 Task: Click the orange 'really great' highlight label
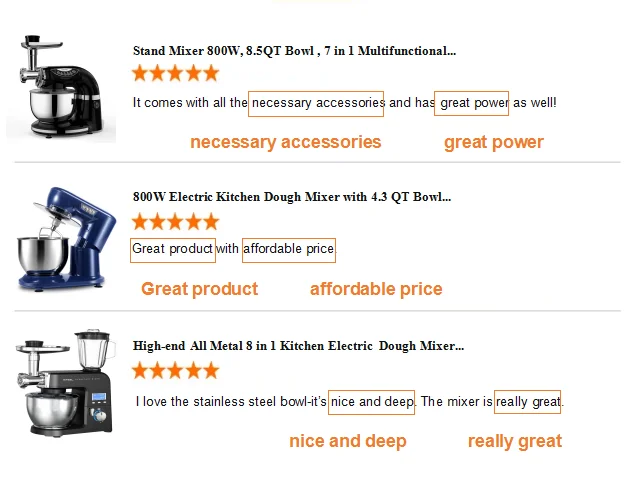[x=514, y=441]
